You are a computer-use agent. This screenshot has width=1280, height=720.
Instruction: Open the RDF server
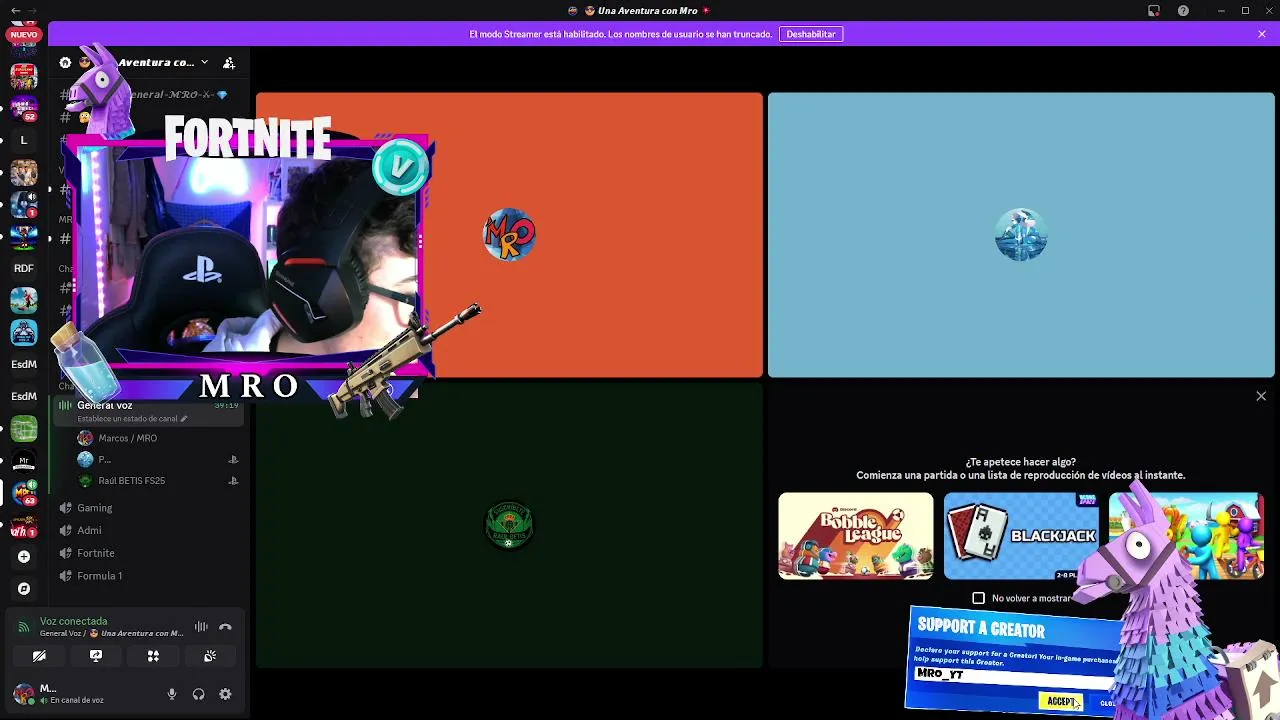[x=24, y=268]
